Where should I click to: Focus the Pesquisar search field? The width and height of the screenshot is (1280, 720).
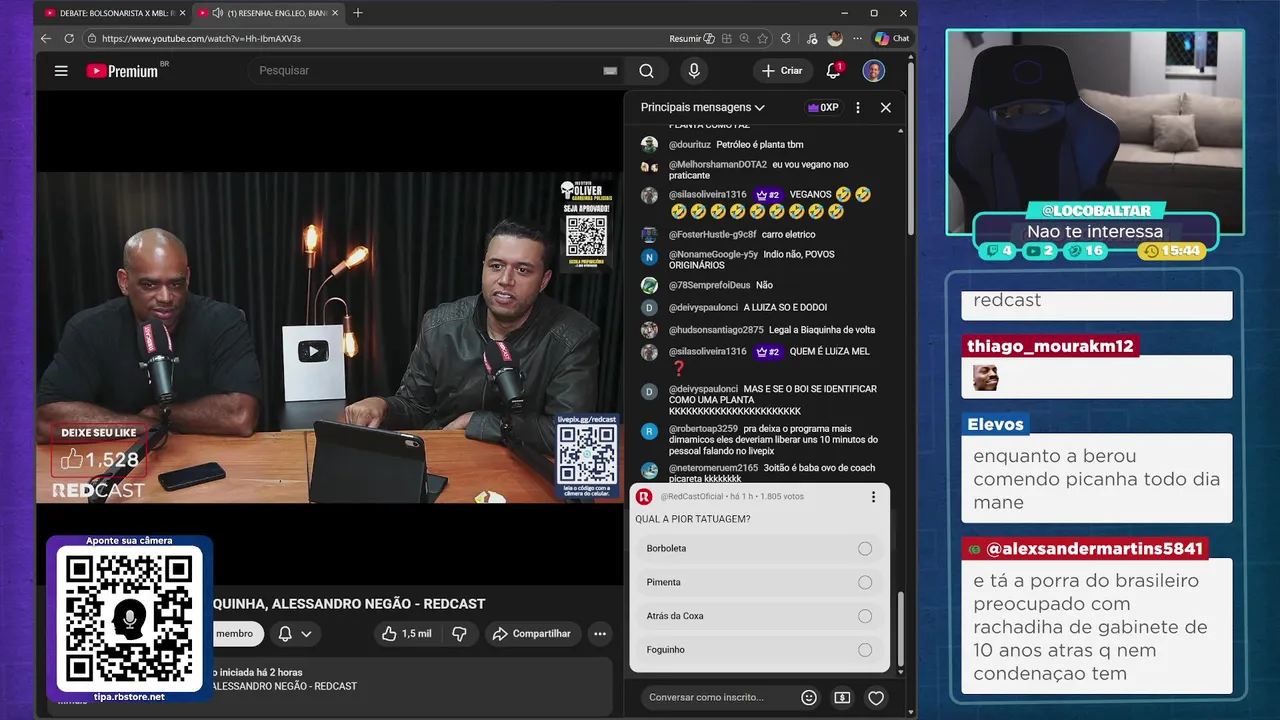(x=425, y=71)
